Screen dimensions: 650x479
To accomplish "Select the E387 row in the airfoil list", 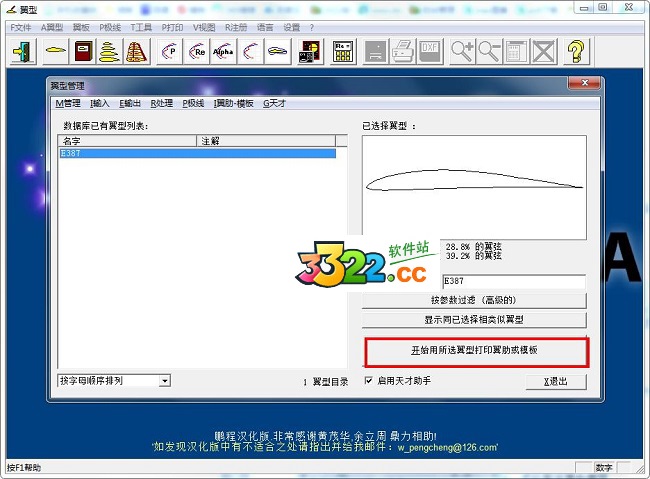I will pyautogui.click(x=197, y=153).
